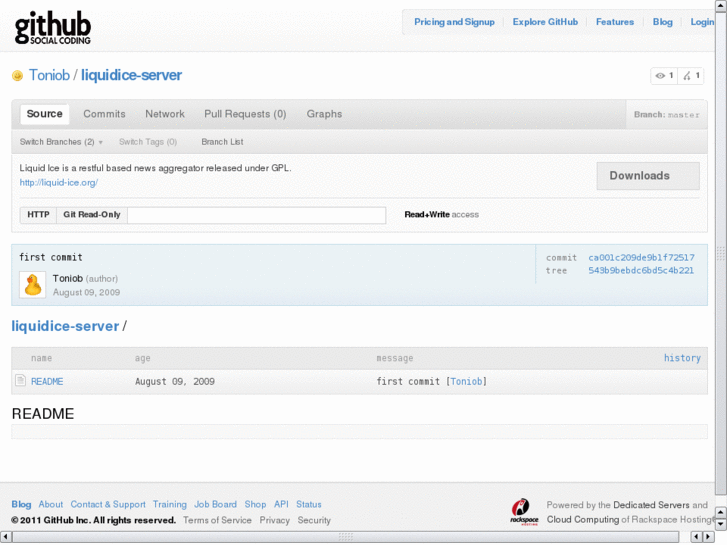
Task: Open the About footer link
Action: tap(51, 504)
